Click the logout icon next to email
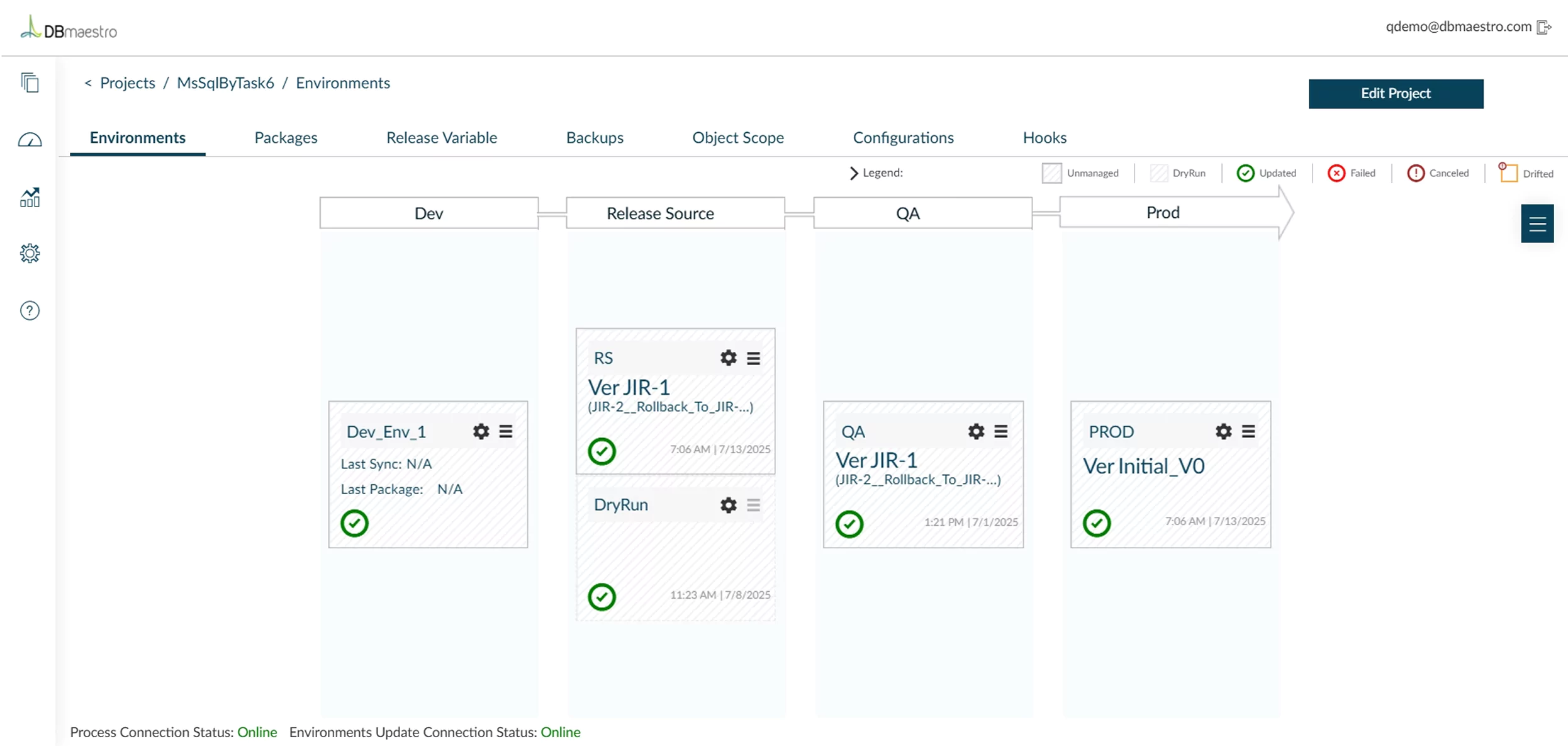The height and width of the screenshot is (746, 1568). pos(1544,27)
